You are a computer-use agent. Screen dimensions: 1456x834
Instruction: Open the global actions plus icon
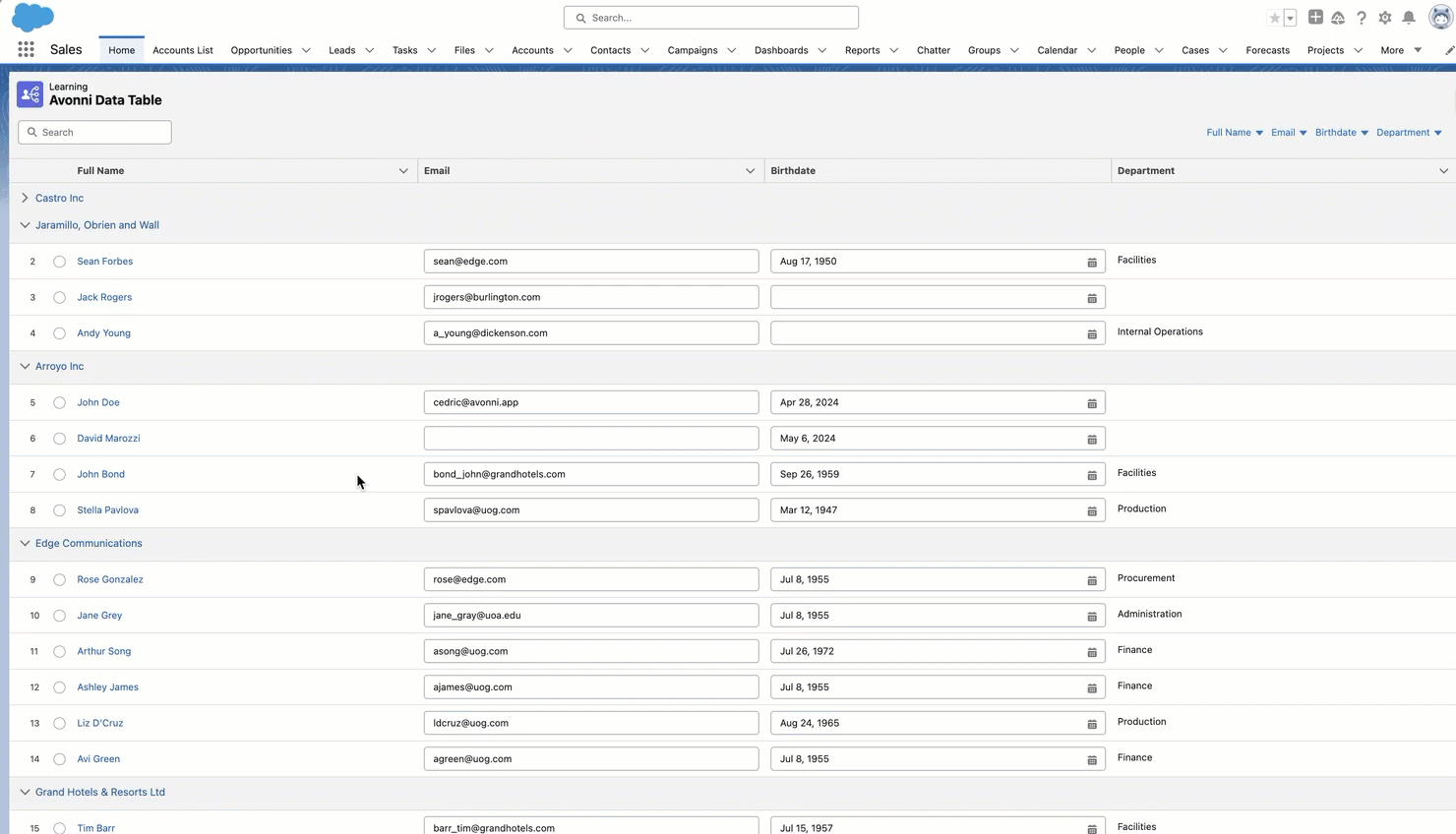(x=1315, y=17)
